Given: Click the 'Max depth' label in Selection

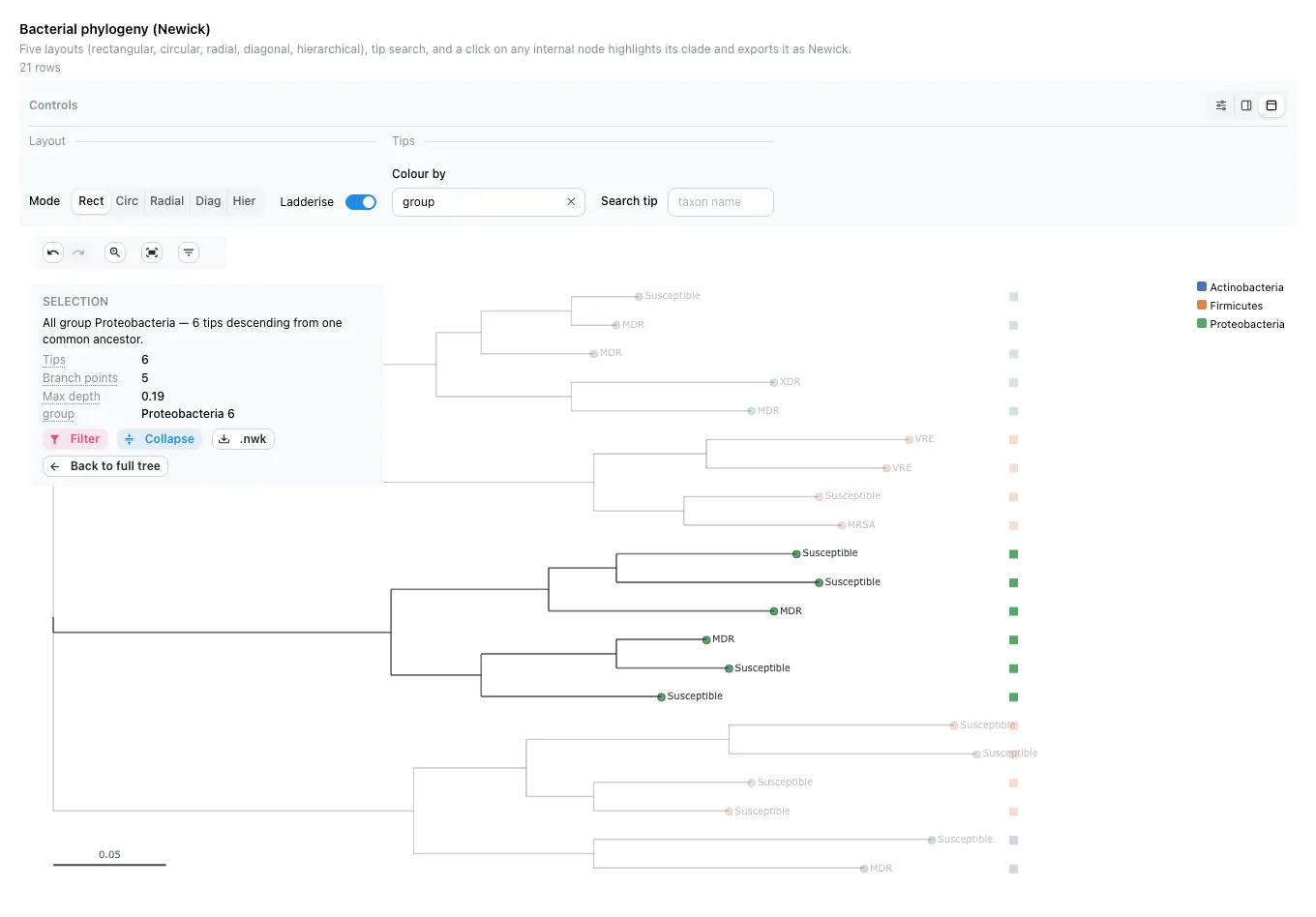Looking at the screenshot, I should point(72,397).
